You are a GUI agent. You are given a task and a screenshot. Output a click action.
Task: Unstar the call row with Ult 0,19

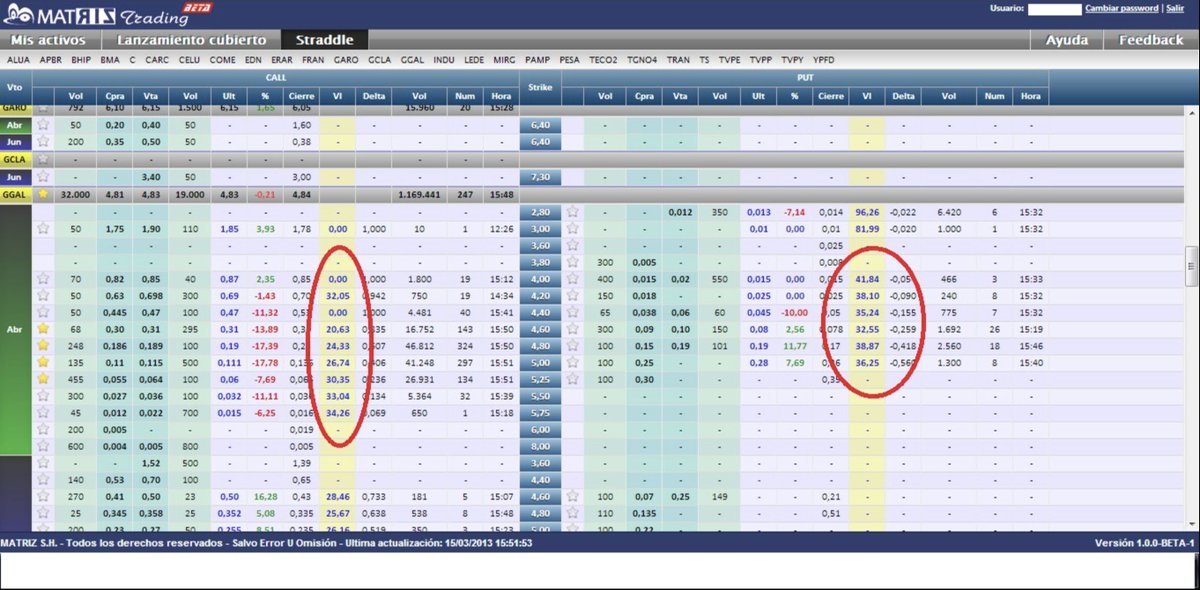point(43,345)
